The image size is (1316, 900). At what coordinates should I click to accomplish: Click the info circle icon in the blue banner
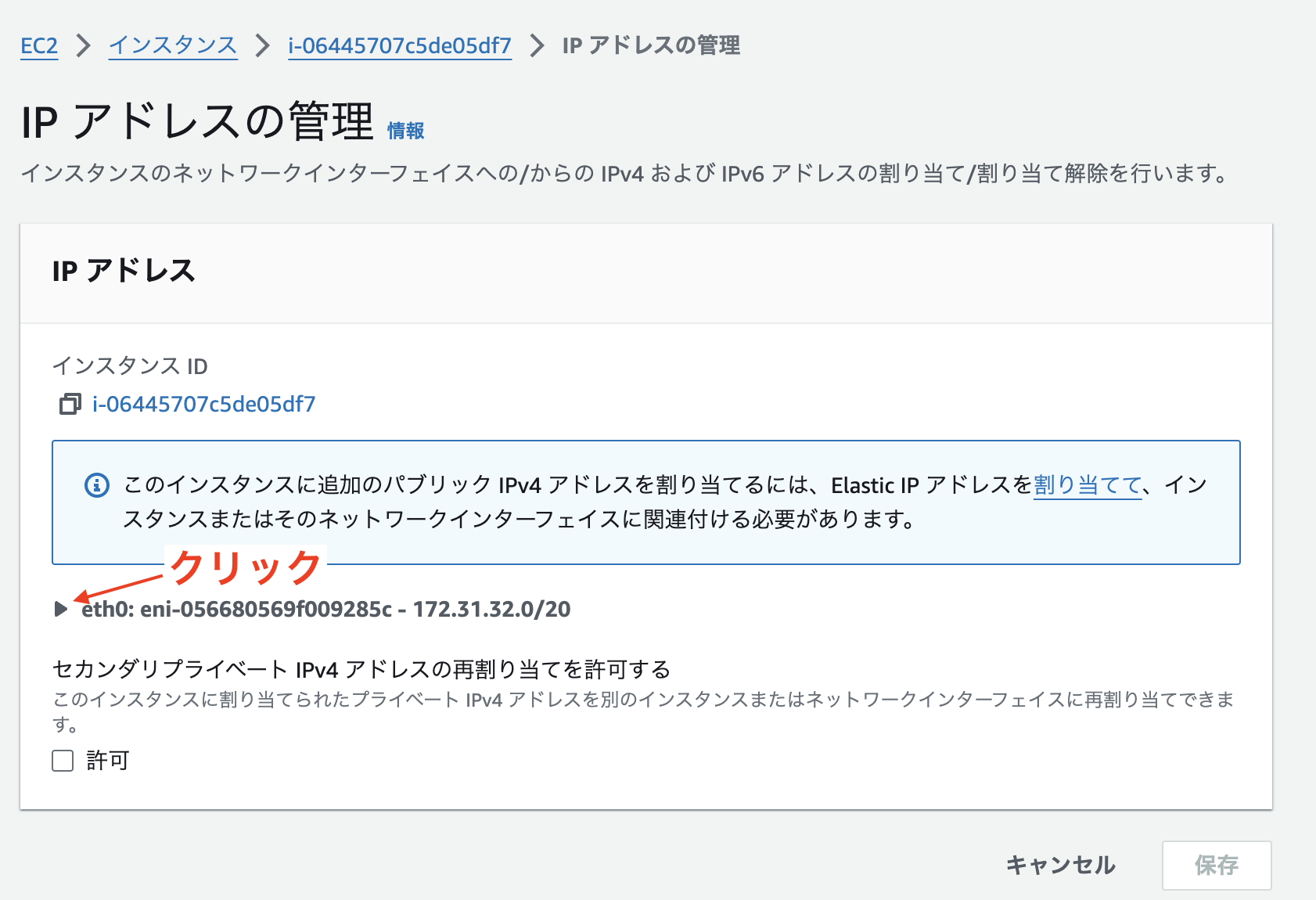tap(95, 485)
